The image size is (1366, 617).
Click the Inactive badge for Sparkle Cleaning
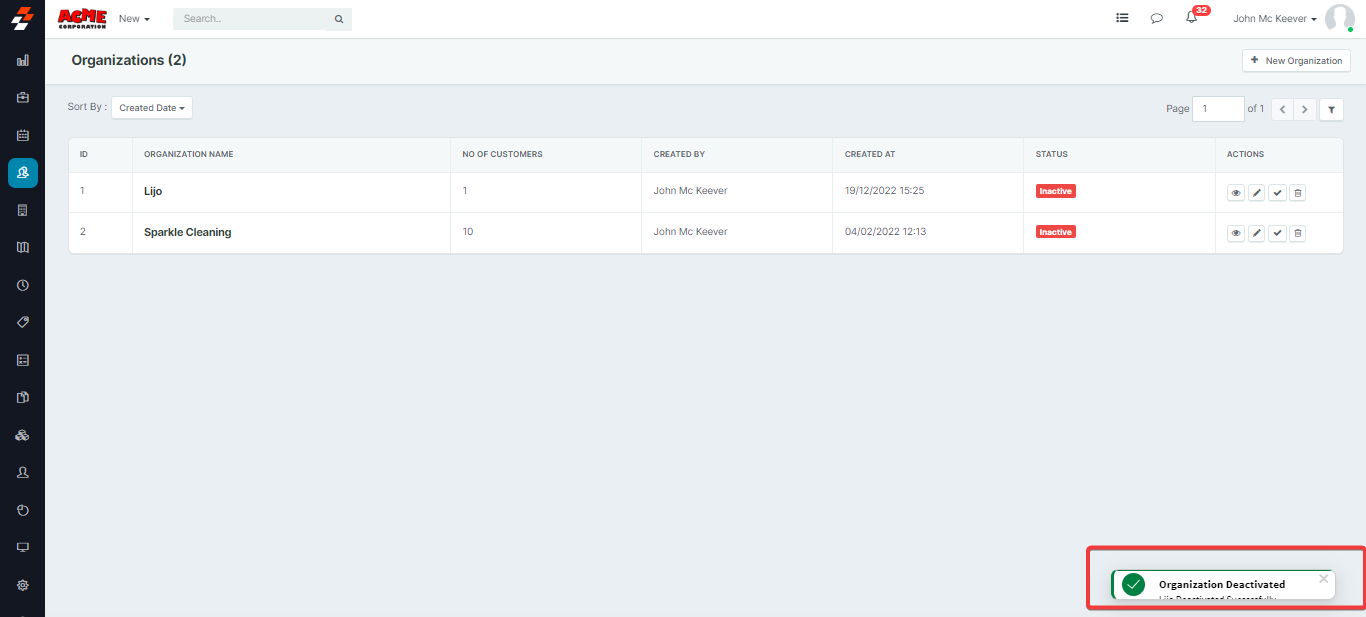(x=1055, y=232)
